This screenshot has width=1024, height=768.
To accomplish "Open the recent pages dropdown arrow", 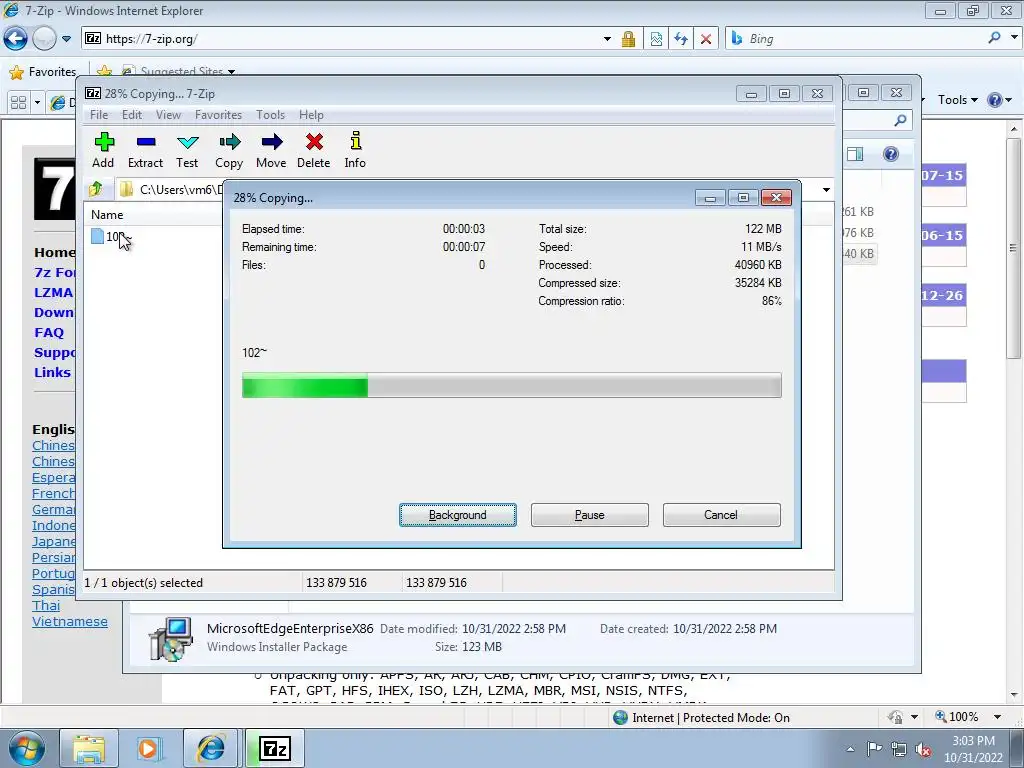I will pos(66,39).
